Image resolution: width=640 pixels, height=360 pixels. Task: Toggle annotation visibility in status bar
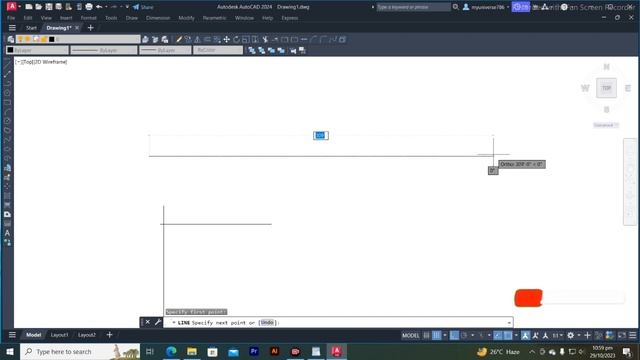(x=525, y=335)
